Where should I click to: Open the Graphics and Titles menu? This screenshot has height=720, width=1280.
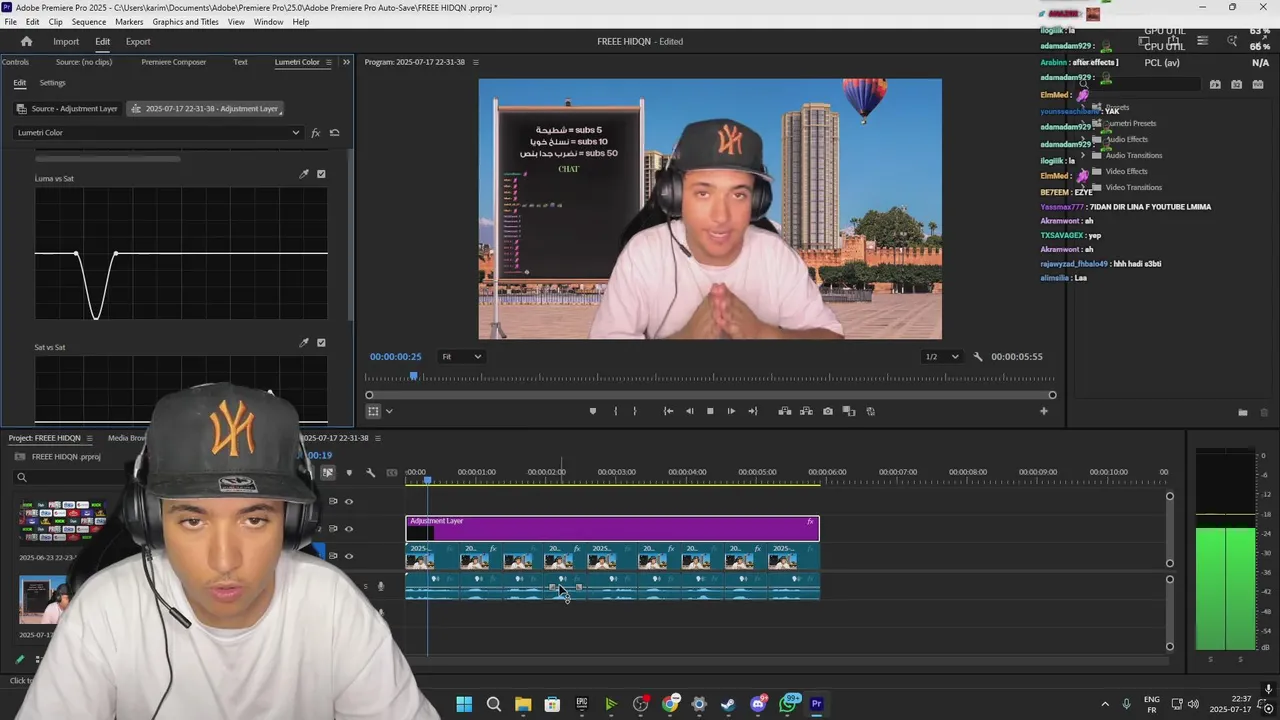point(185,22)
